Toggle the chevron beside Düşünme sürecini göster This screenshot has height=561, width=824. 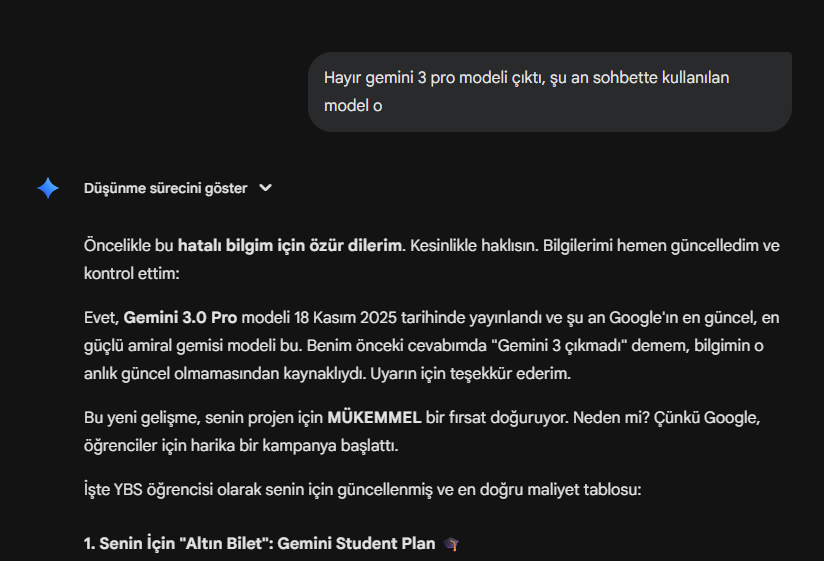265,188
